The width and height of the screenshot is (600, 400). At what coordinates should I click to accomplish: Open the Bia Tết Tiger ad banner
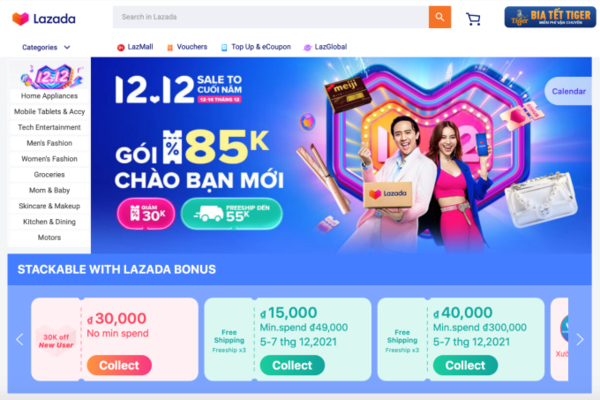550,17
